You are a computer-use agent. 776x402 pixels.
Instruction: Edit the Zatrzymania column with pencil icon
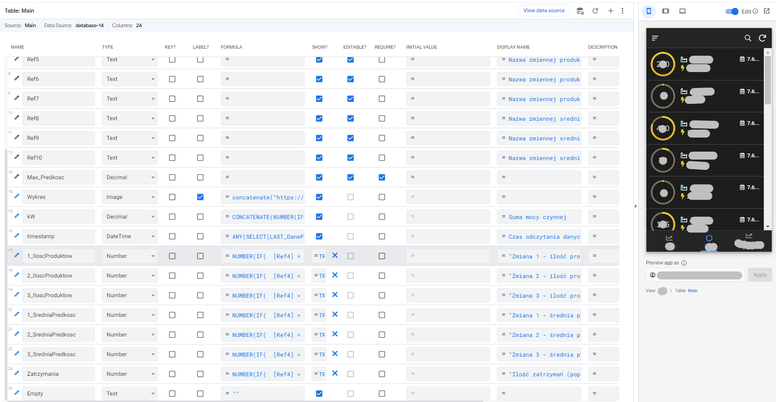(x=16, y=373)
